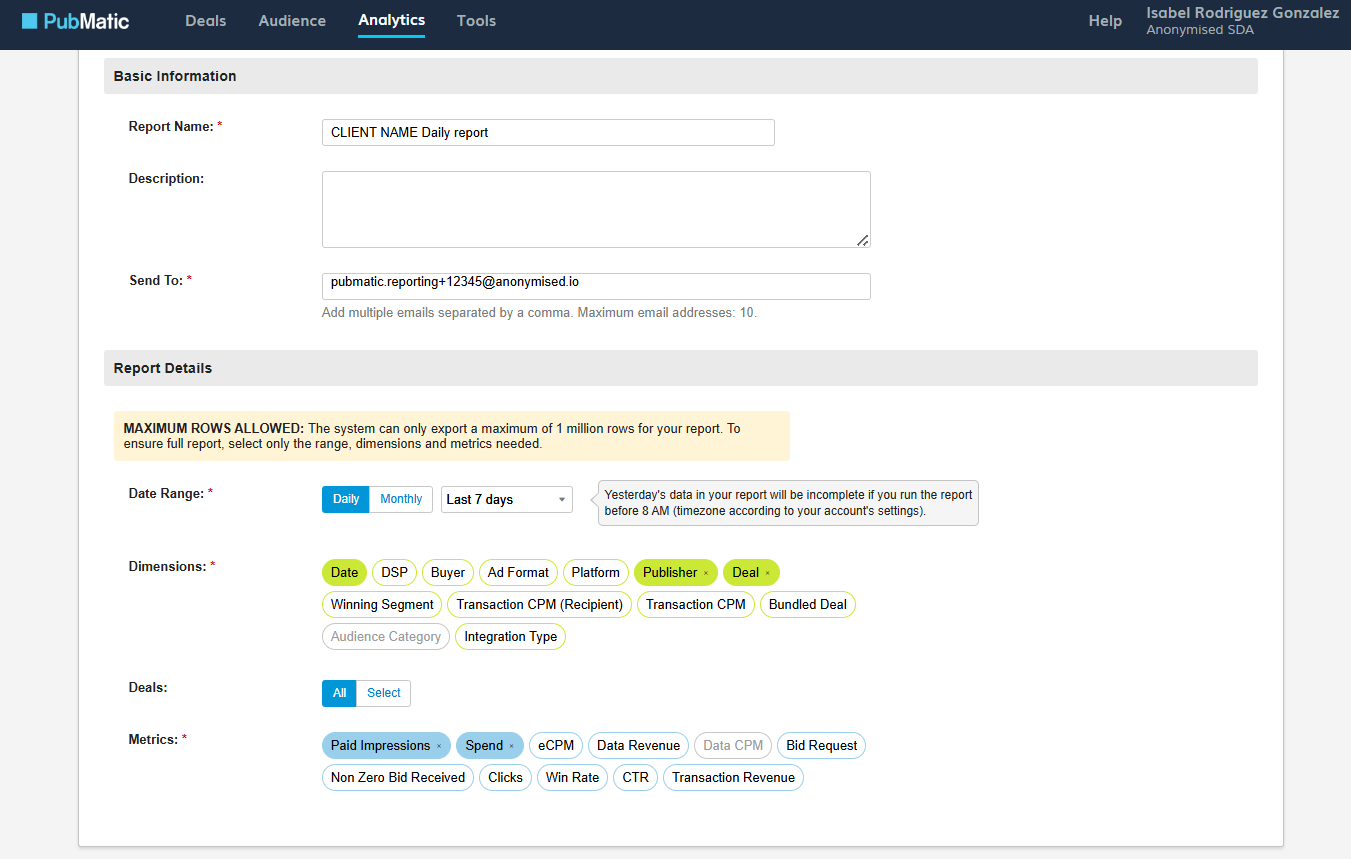Click the Help link
The width and height of the screenshot is (1351, 859).
point(1105,21)
